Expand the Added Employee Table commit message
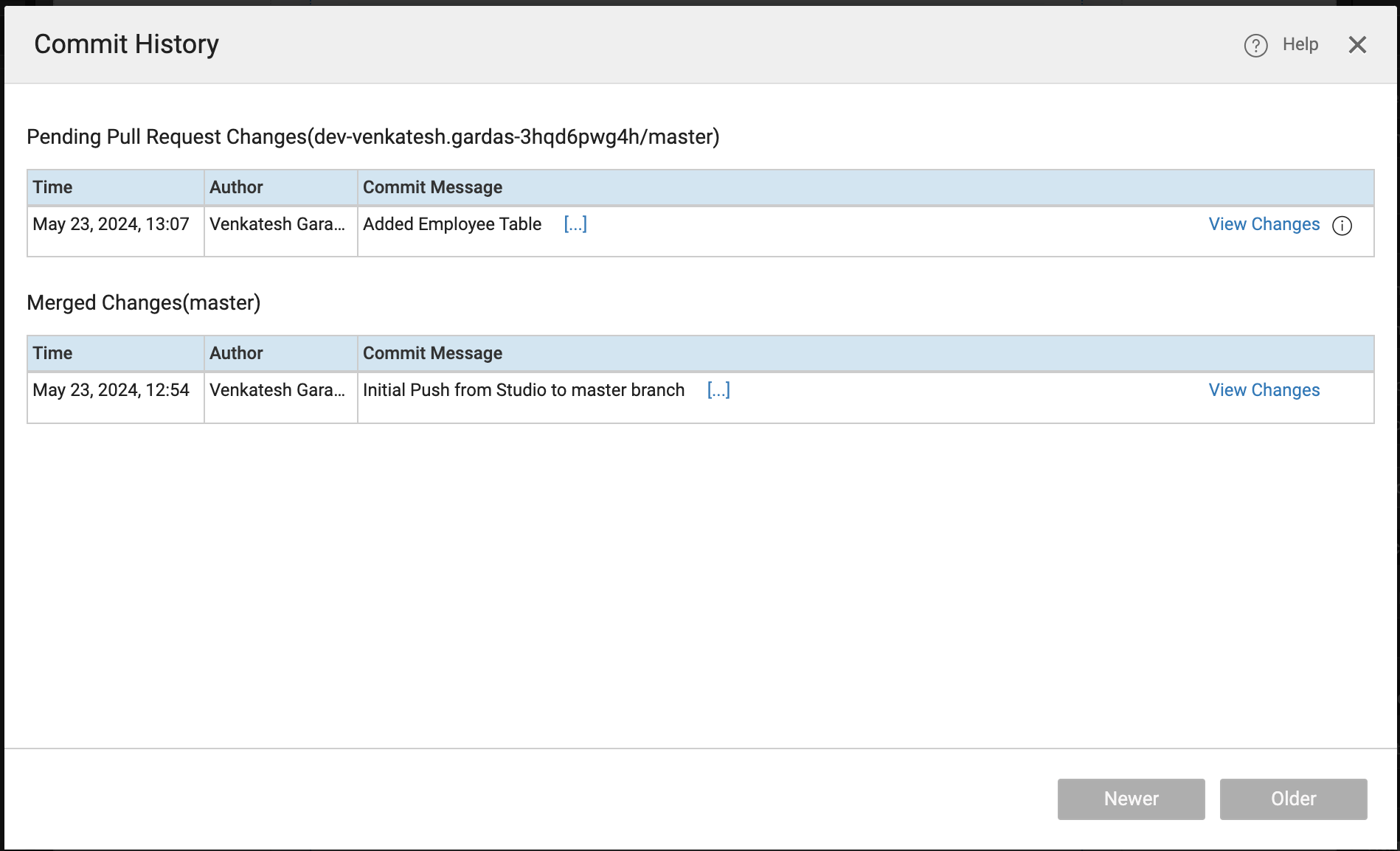 pos(575,224)
